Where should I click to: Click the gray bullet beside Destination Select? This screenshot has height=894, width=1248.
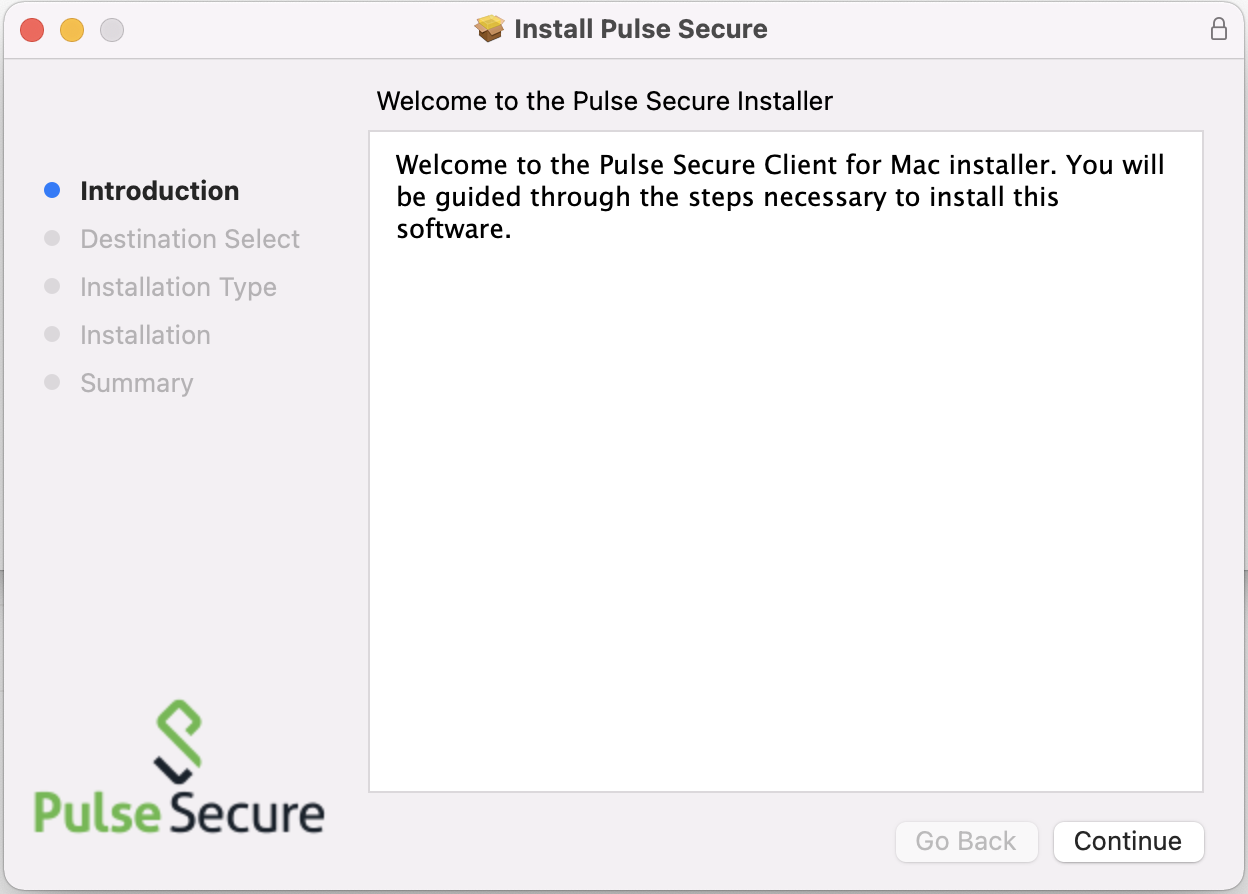click(x=53, y=239)
